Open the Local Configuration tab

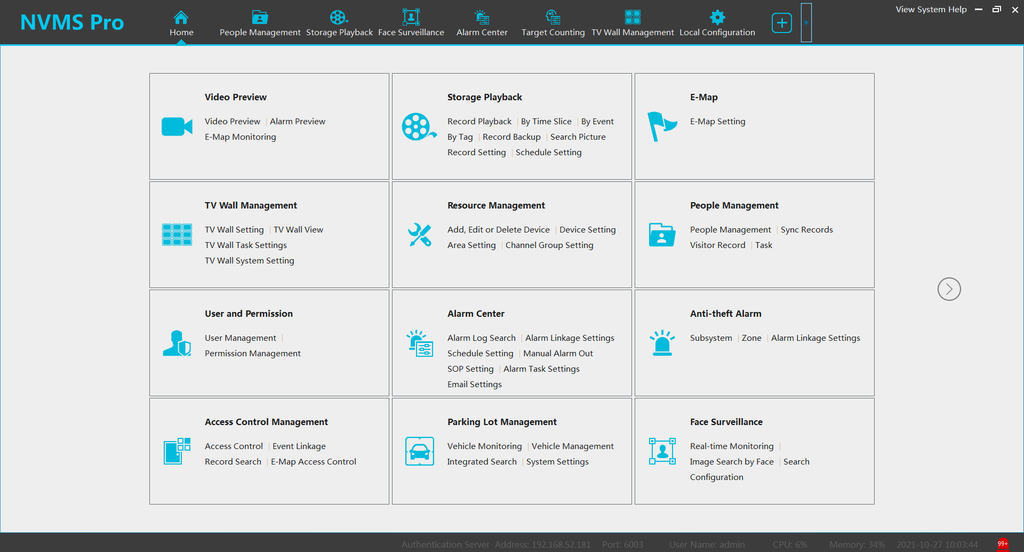pyautogui.click(x=717, y=23)
